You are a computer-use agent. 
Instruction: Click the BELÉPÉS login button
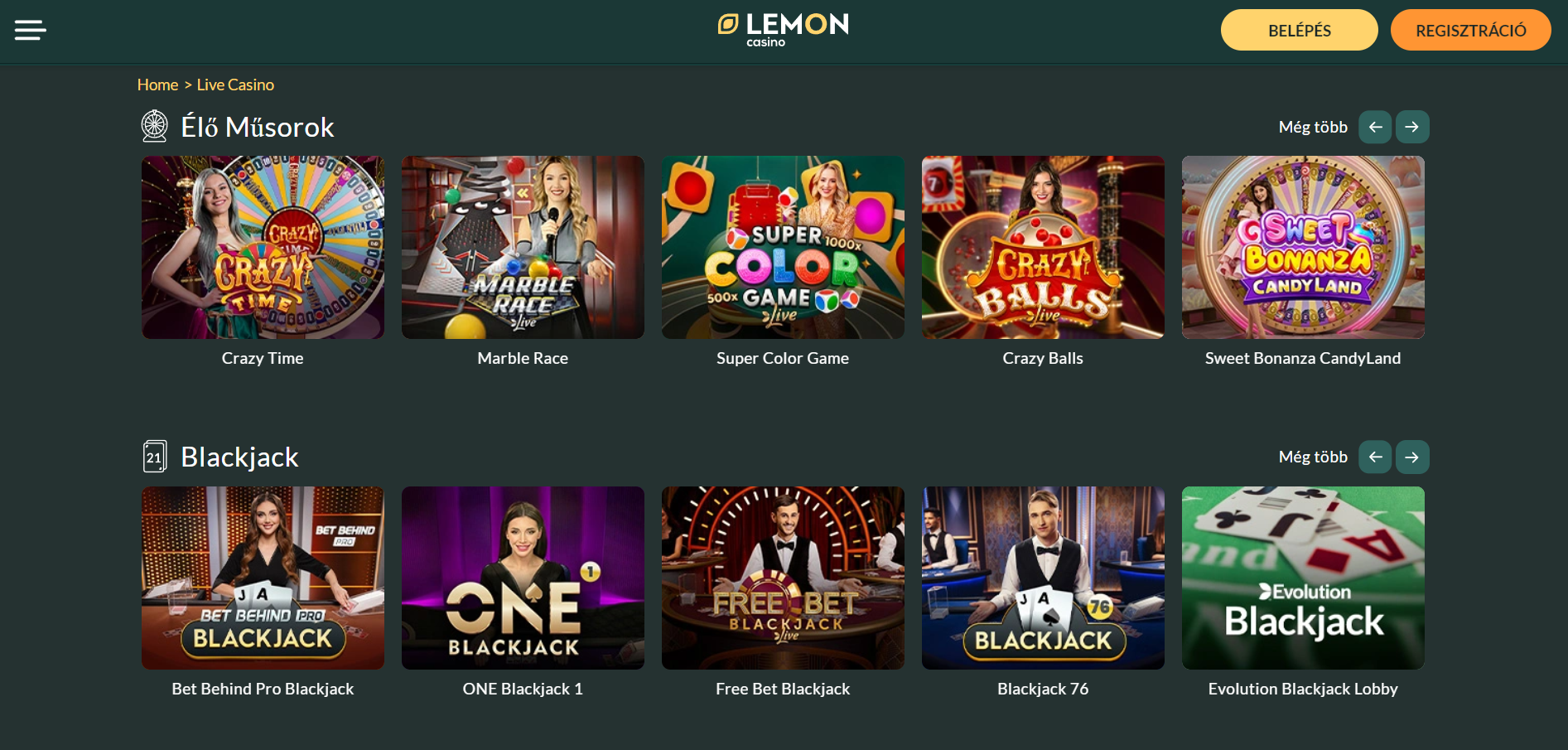1299,30
